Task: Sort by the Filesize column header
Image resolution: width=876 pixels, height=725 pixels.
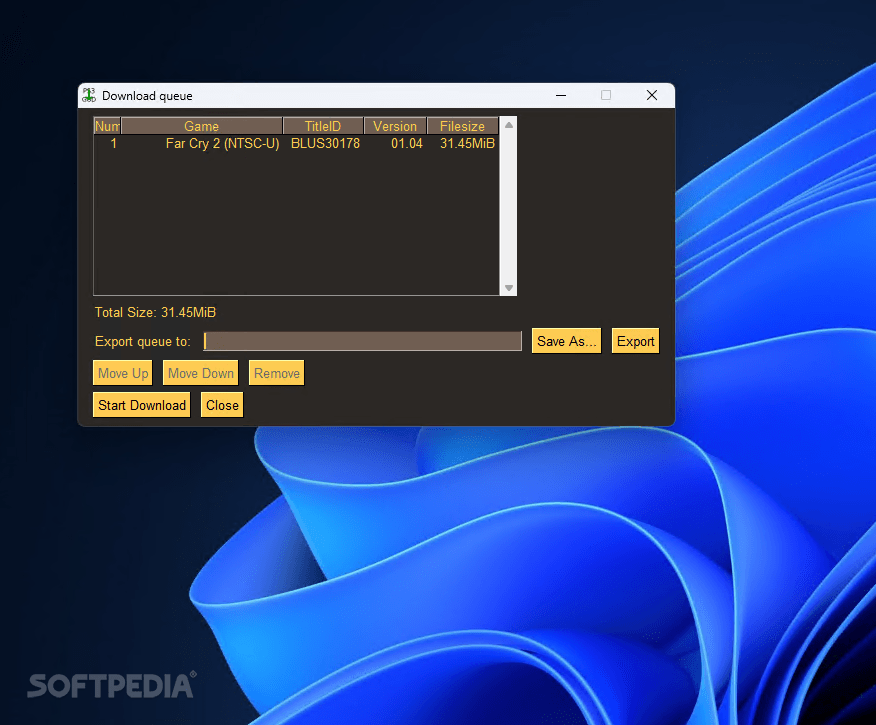Action: coord(463,126)
